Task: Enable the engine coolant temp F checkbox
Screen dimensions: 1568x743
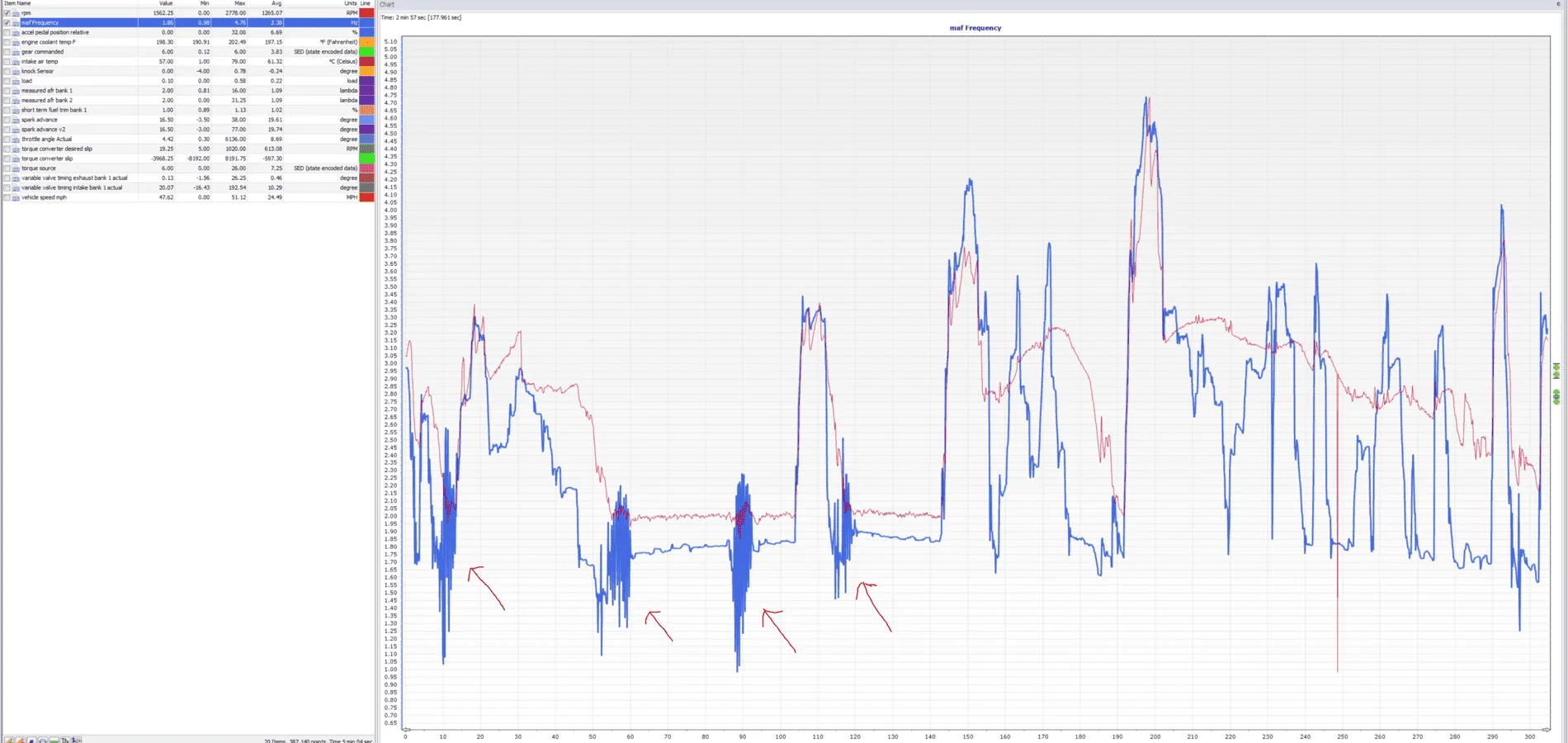Action: point(7,42)
